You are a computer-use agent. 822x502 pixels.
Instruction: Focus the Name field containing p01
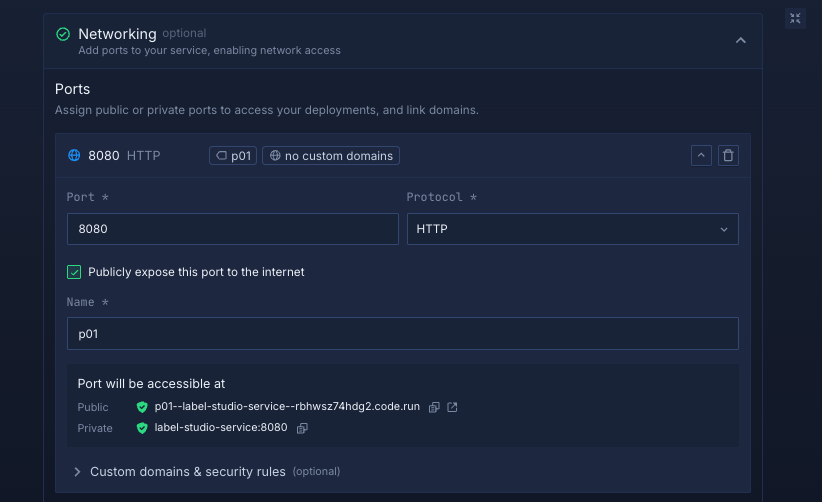click(x=402, y=334)
